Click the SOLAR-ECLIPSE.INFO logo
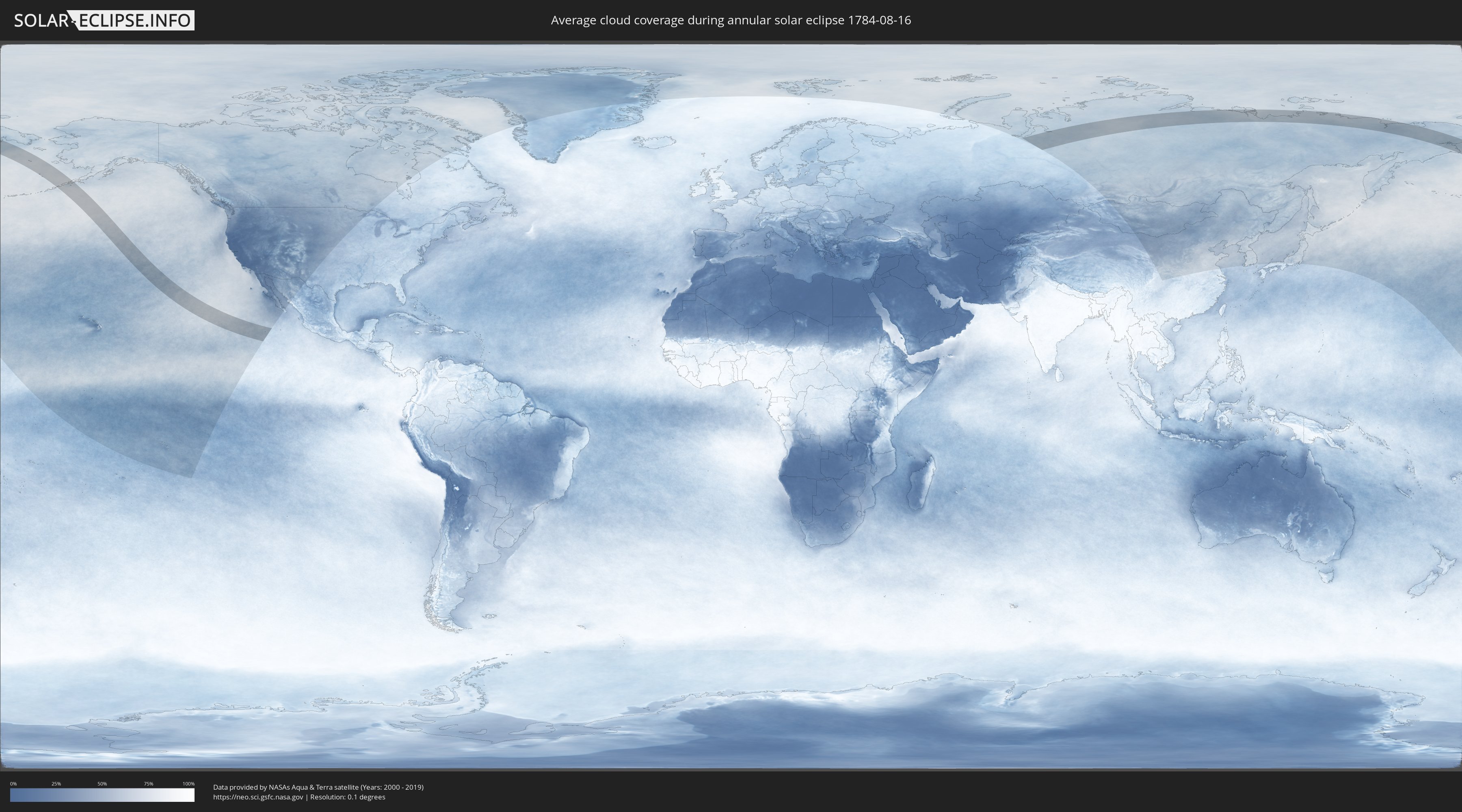Screen dimensions: 1462x812 point(104,20)
